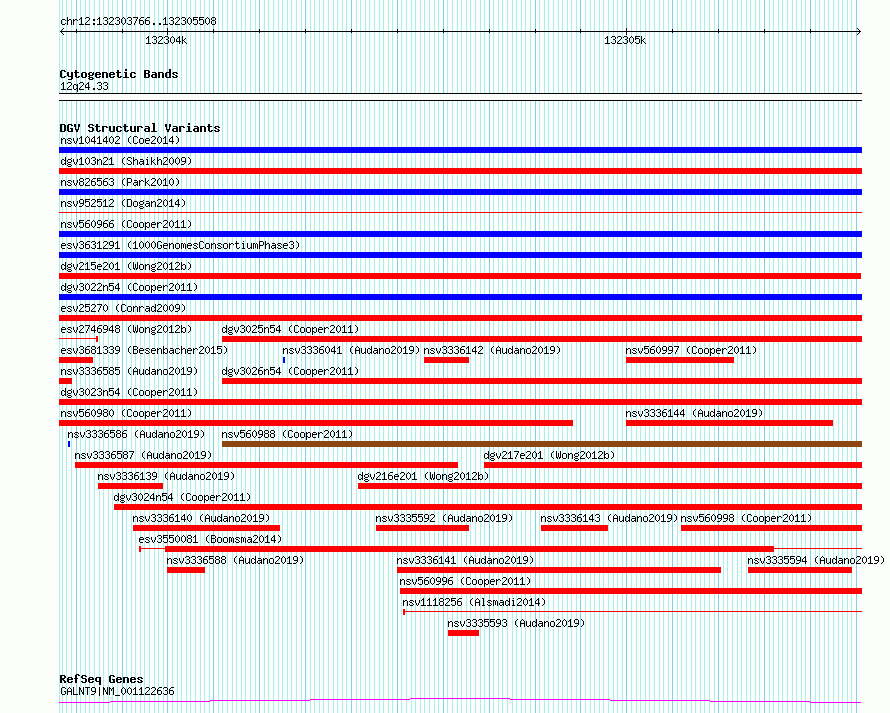Select esv2746948 (Wong2012b) label
This screenshot has height=713, width=890.
coord(126,329)
